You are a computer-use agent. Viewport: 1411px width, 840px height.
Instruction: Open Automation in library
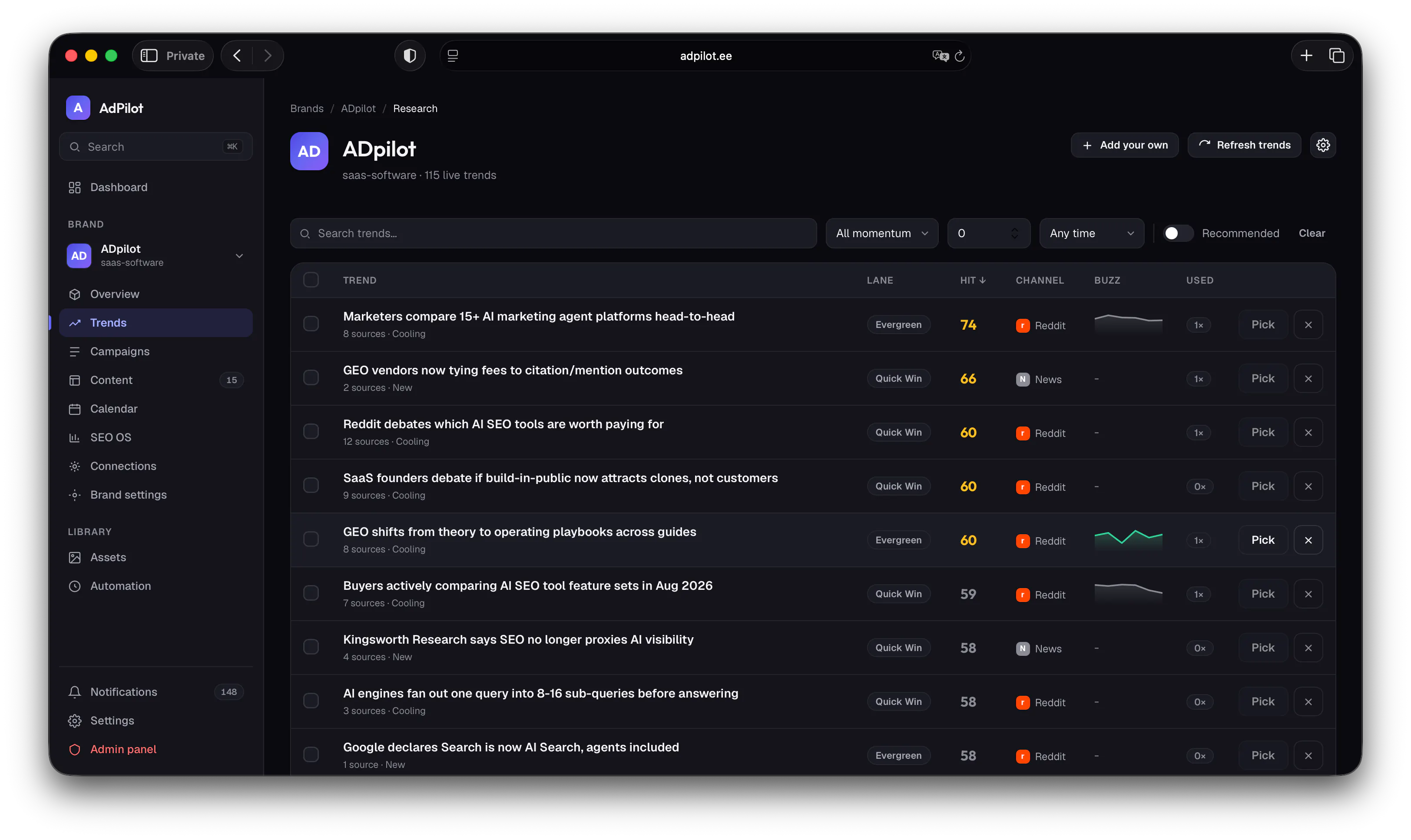click(x=156, y=586)
